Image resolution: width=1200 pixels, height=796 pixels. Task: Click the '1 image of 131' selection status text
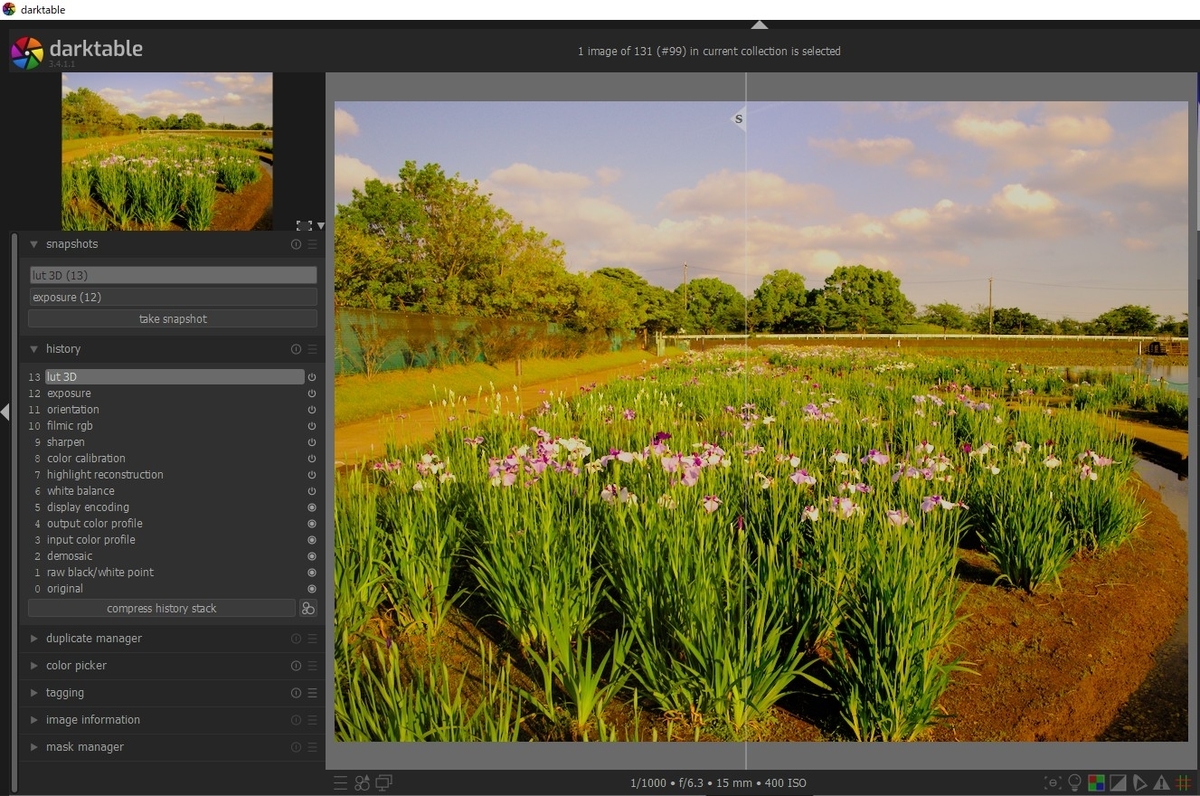click(x=709, y=51)
